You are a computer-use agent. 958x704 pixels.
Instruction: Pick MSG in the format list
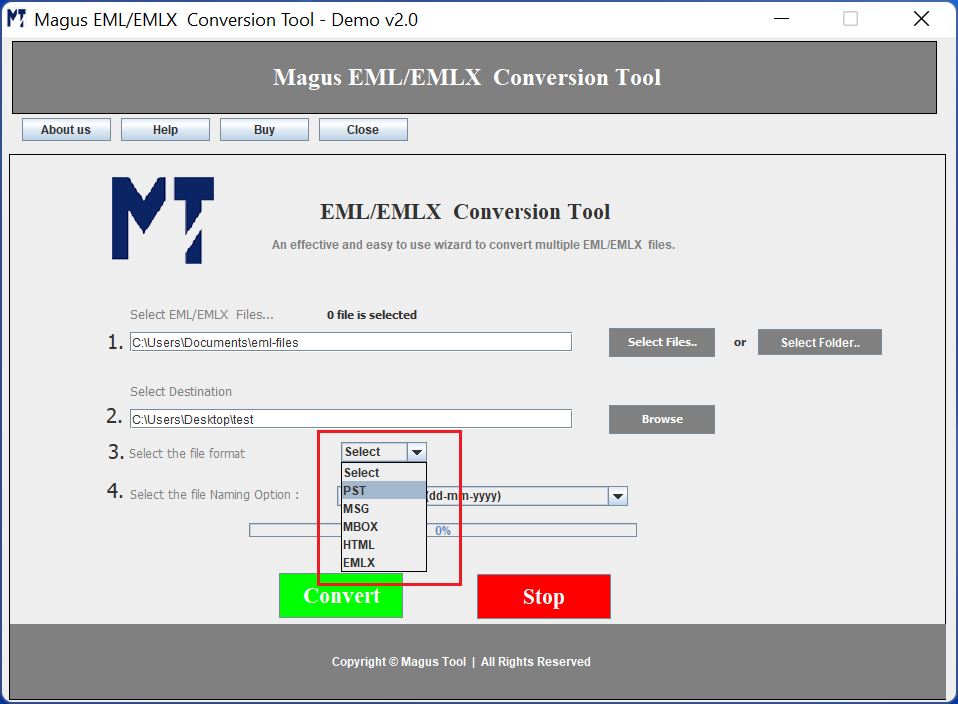383,508
